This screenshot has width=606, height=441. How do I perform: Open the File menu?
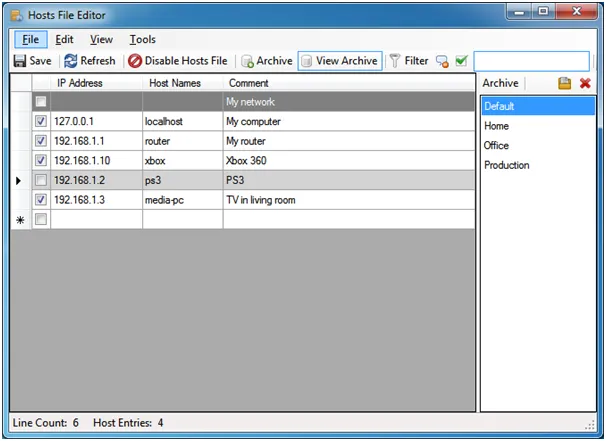(x=30, y=39)
